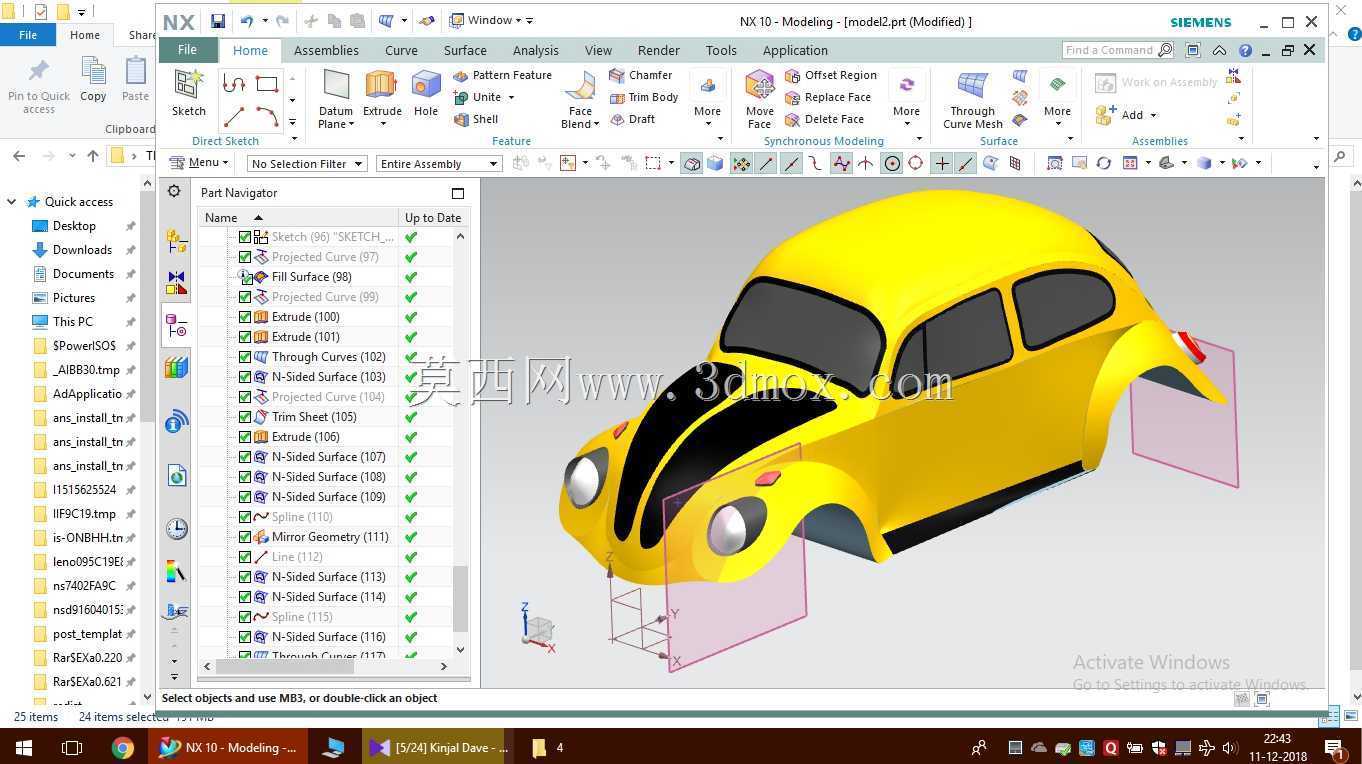The height and width of the screenshot is (764, 1362).
Task: Switch to the Render ribbon tab
Action: (x=658, y=50)
